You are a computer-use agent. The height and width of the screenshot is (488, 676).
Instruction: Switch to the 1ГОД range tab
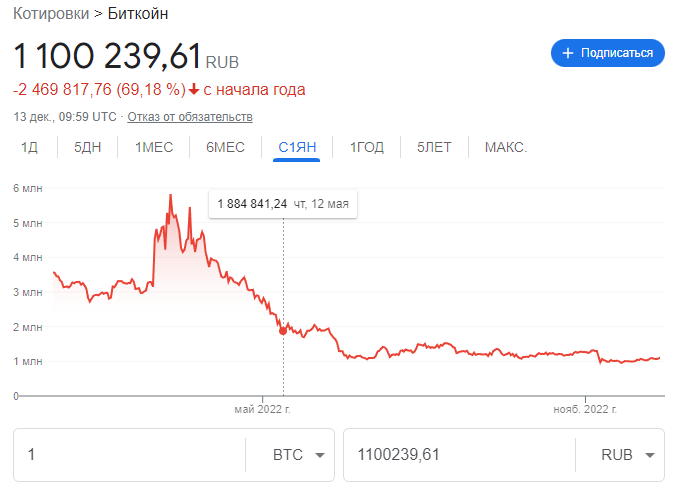(366, 147)
